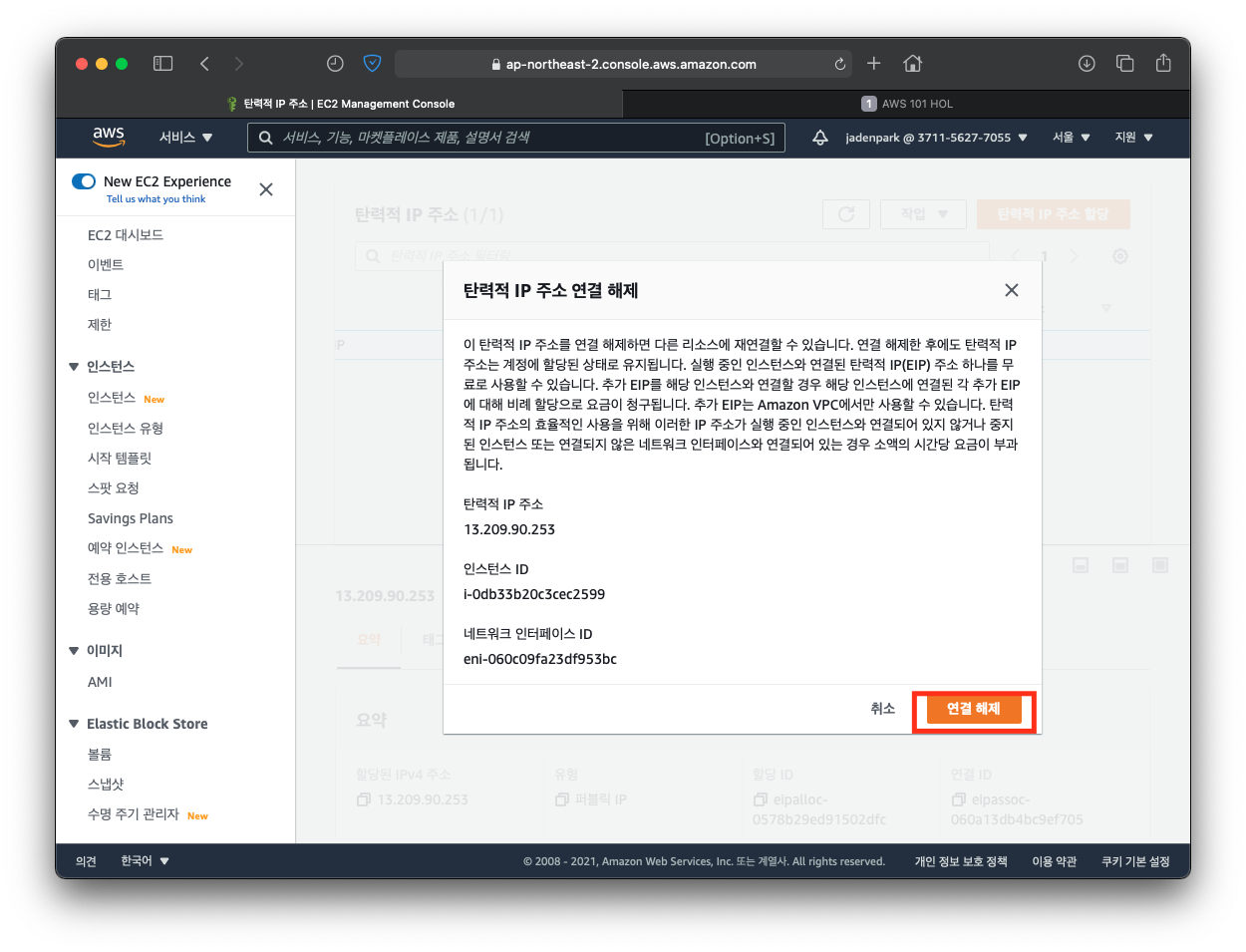Reload the page with the refresh icon
Image resolution: width=1246 pixels, height=952 pixels.
839,64
